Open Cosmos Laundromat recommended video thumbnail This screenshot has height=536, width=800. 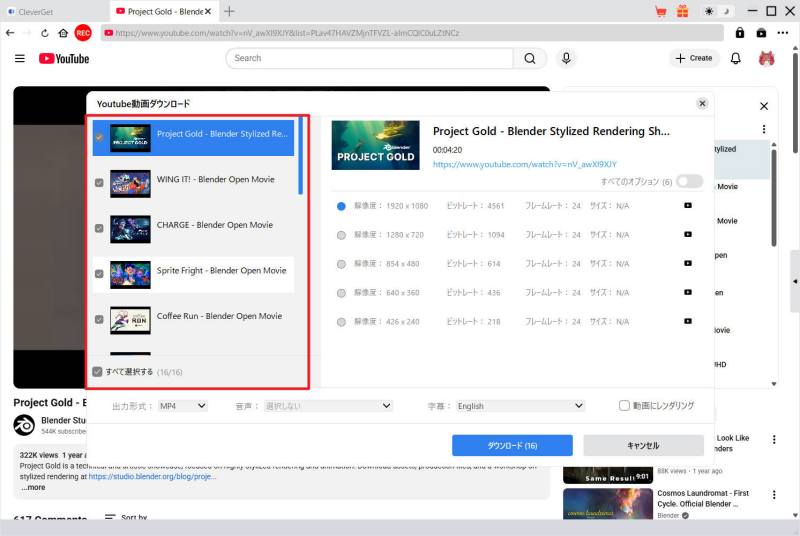608,503
